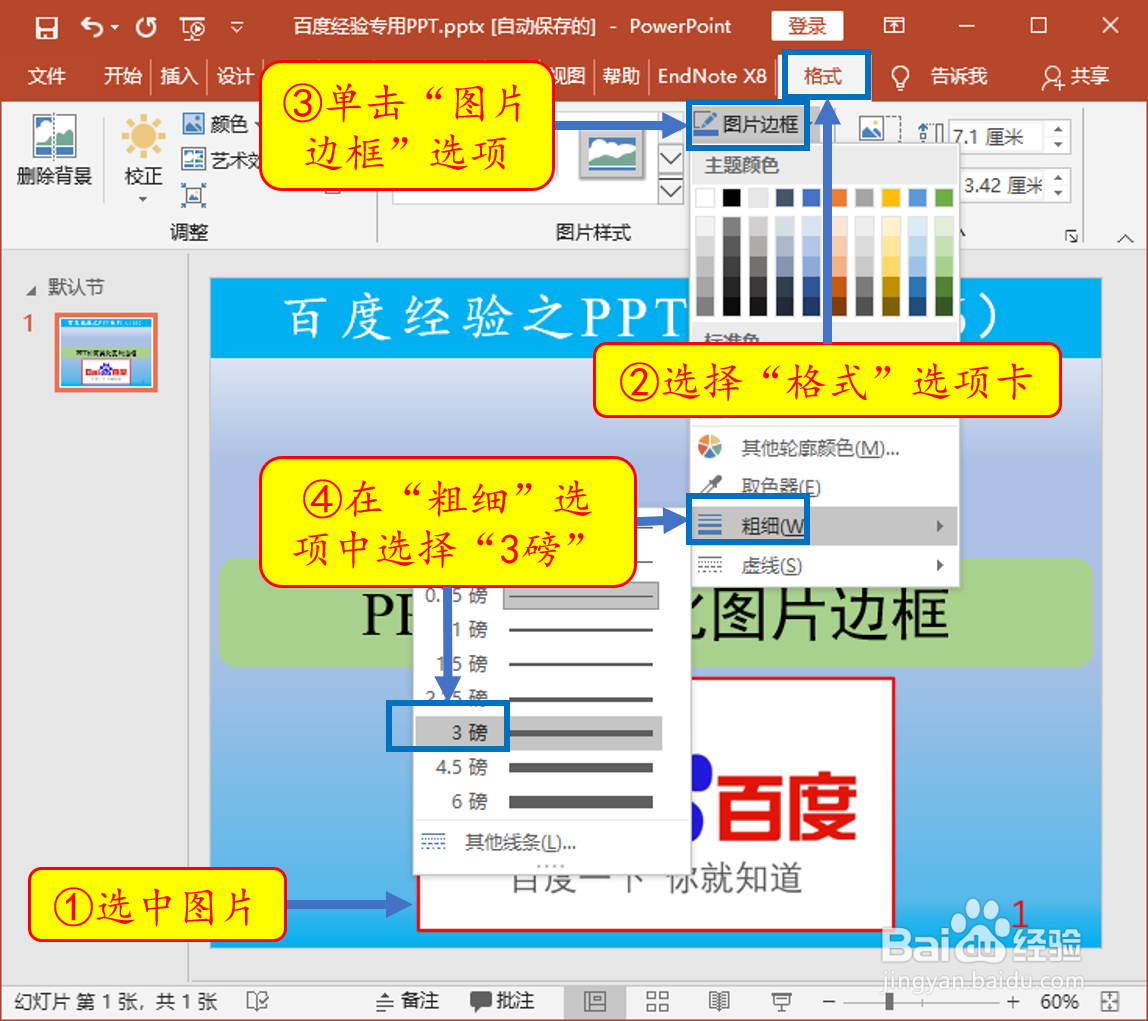Toggle the 批注 comments pane
Viewport: 1148px width, 1021px height.
click(502, 1001)
